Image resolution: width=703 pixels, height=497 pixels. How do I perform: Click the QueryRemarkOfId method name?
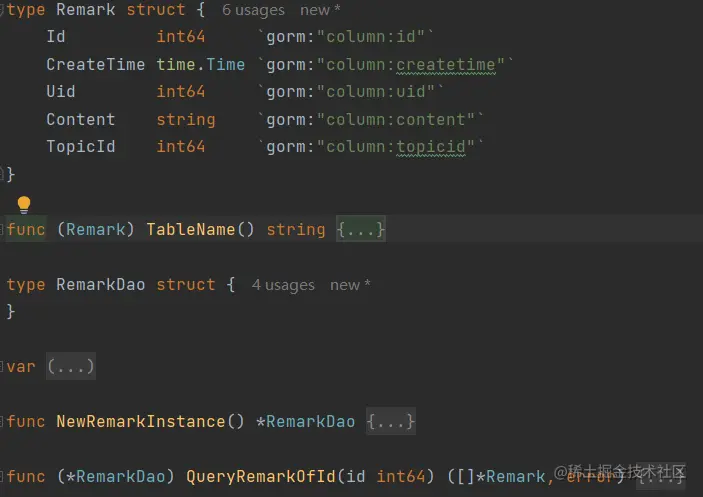click(260, 476)
